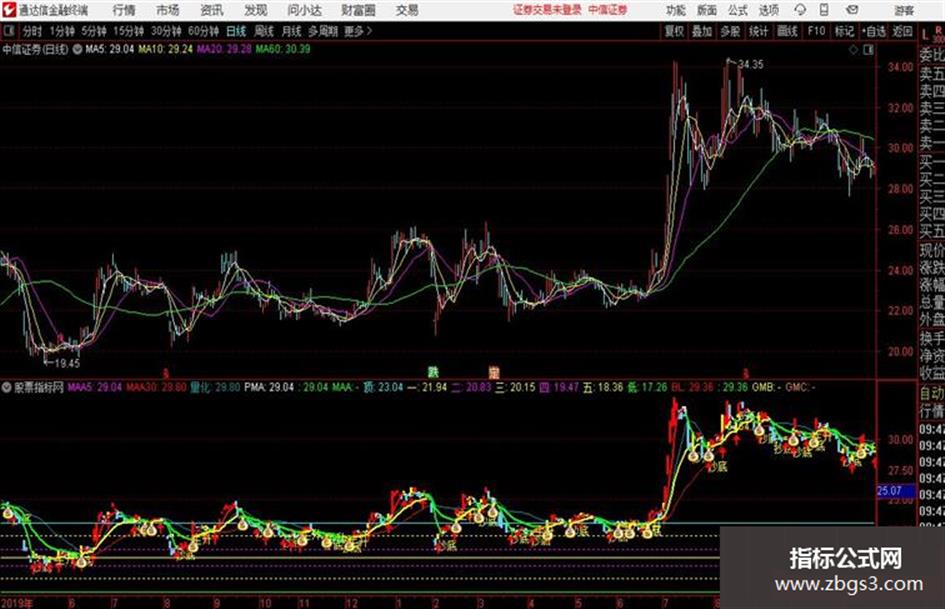Open the 选项 menu
This screenshot has width=945, height=609.
[x=768, y=10]
